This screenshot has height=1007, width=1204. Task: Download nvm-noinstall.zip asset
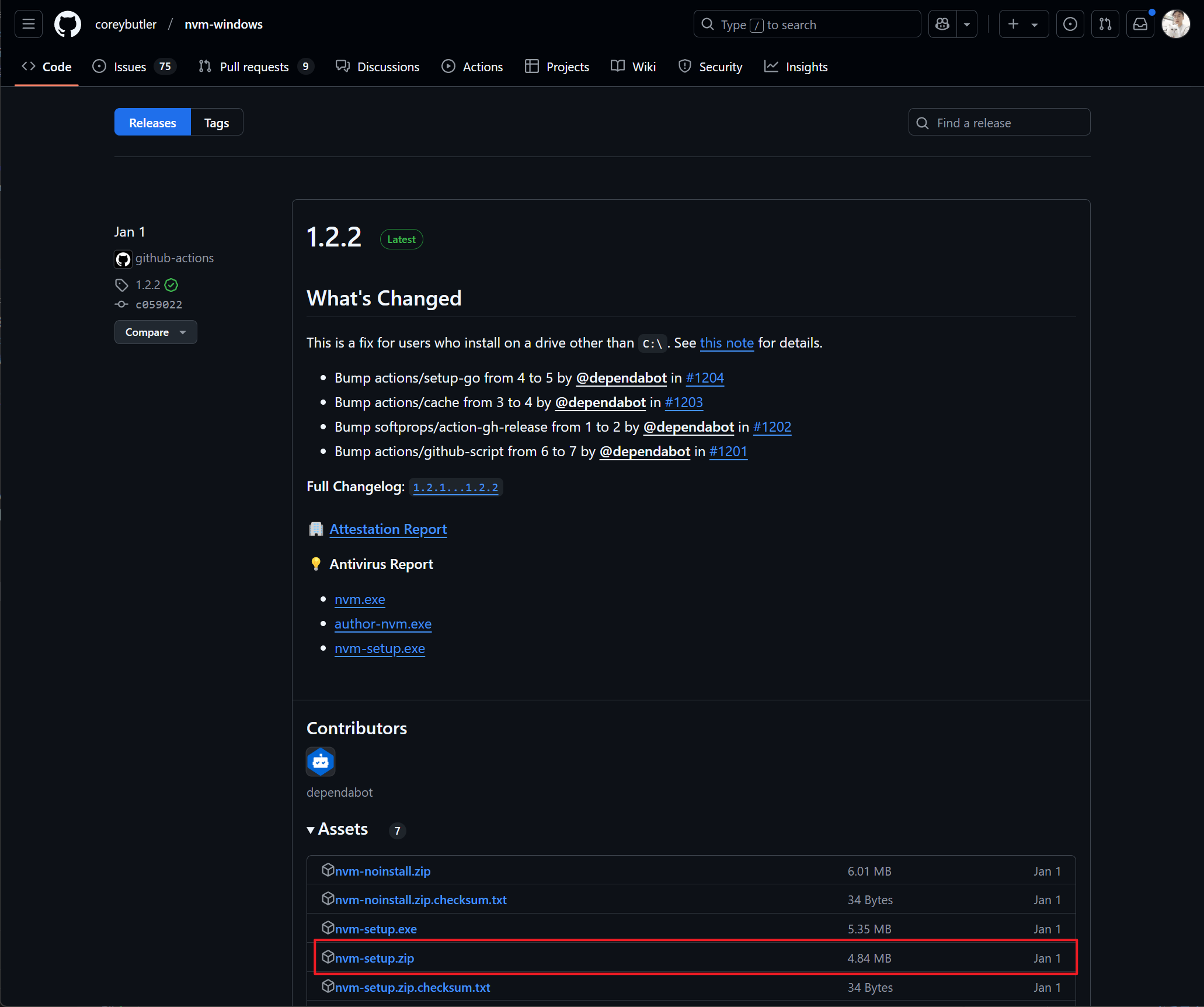click(382, 871)
